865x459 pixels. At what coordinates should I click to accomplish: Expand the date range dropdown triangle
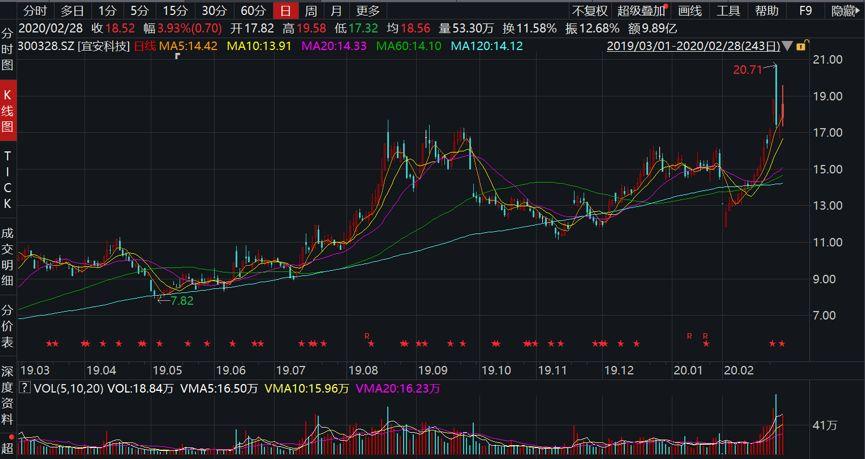789,46
